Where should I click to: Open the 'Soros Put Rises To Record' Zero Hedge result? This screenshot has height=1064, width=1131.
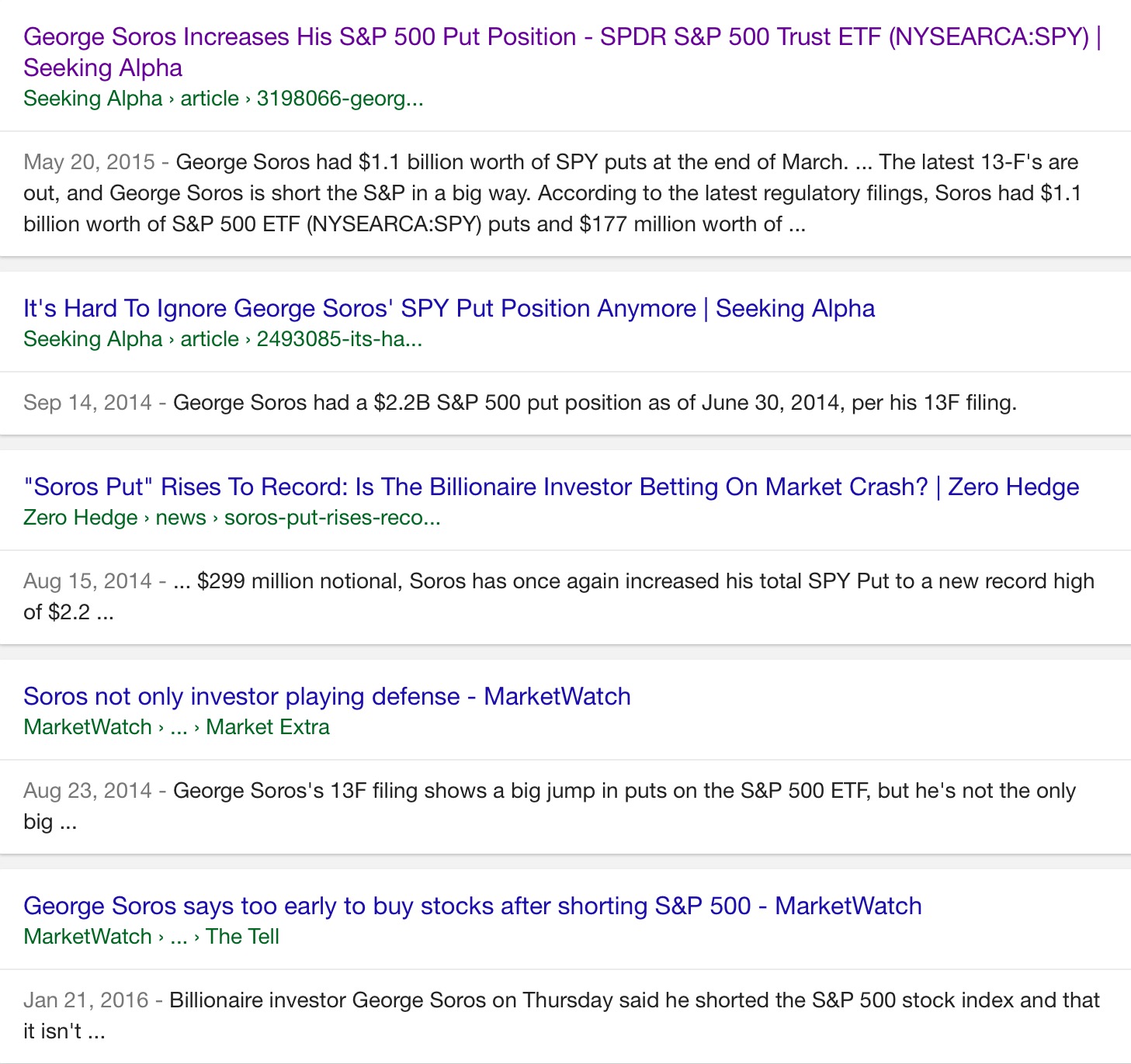551,487
